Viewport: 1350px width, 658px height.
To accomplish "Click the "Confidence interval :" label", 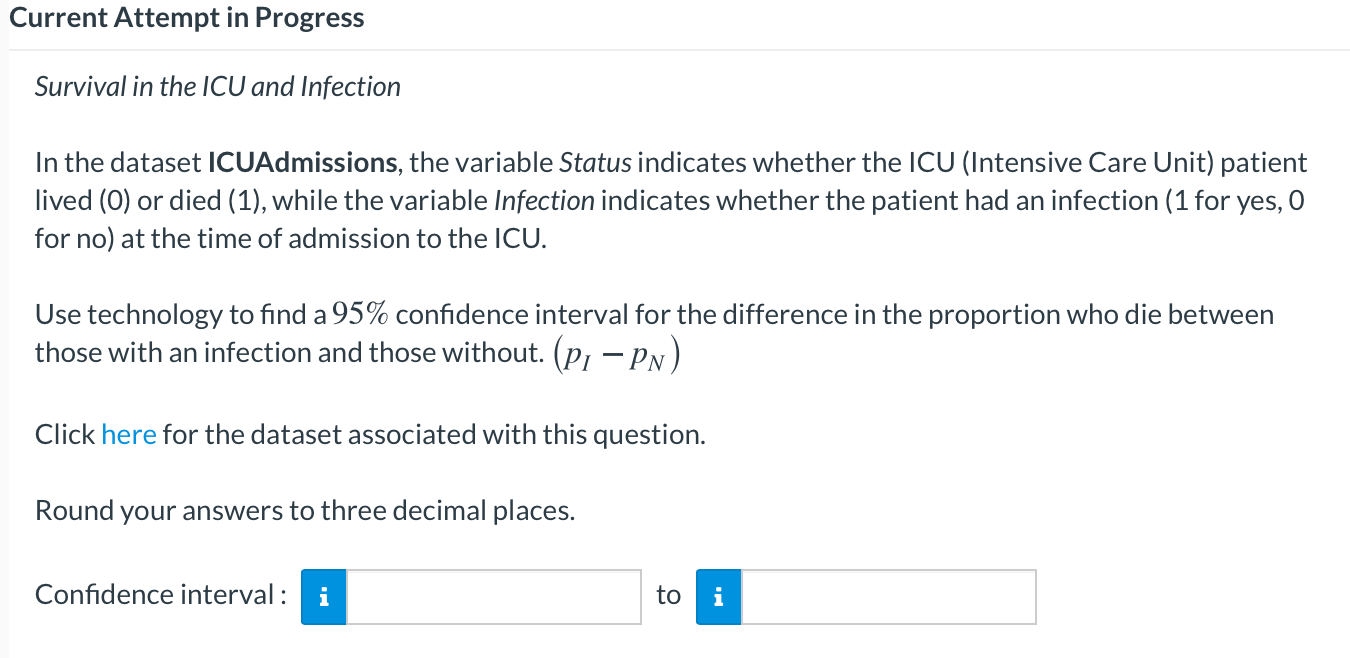I will [x=161, y=595].
